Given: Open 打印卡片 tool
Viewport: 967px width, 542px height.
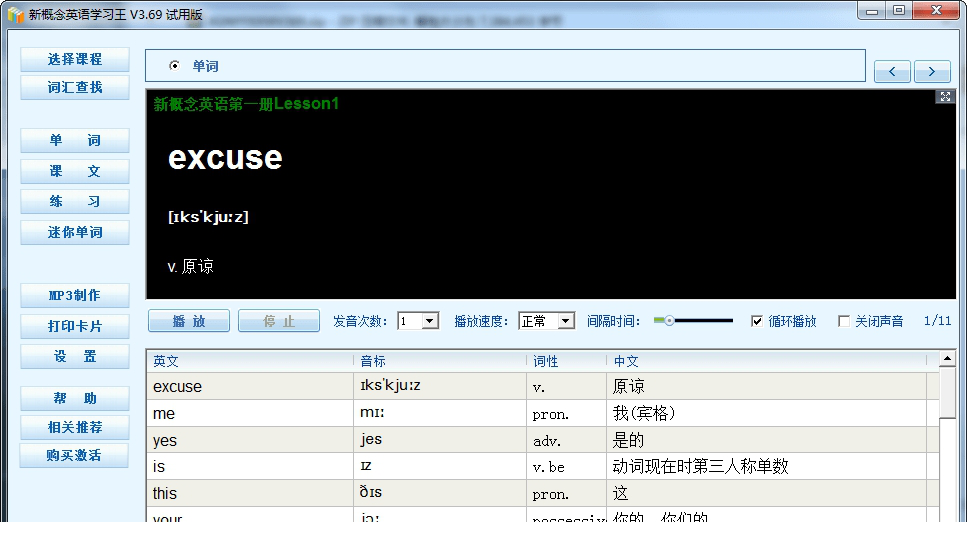Looking at the screenshot, I should click(x=75, y=326).
